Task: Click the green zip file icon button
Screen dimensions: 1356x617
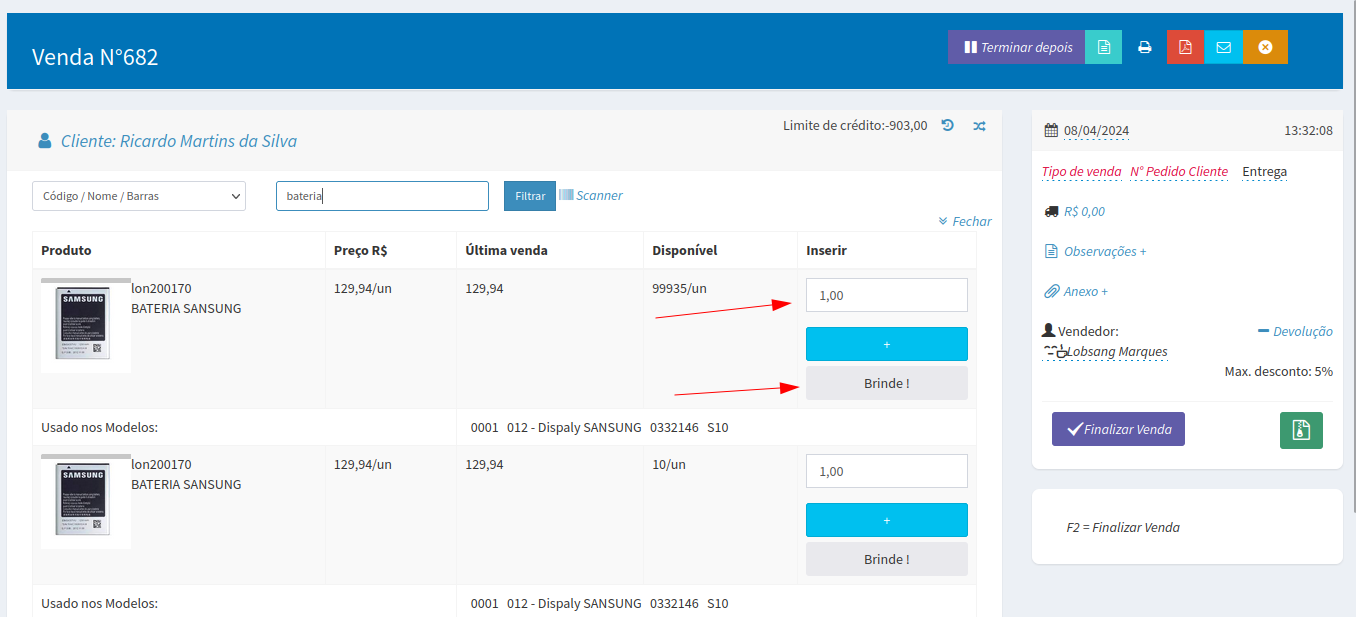Action: tap(1301, 430)
